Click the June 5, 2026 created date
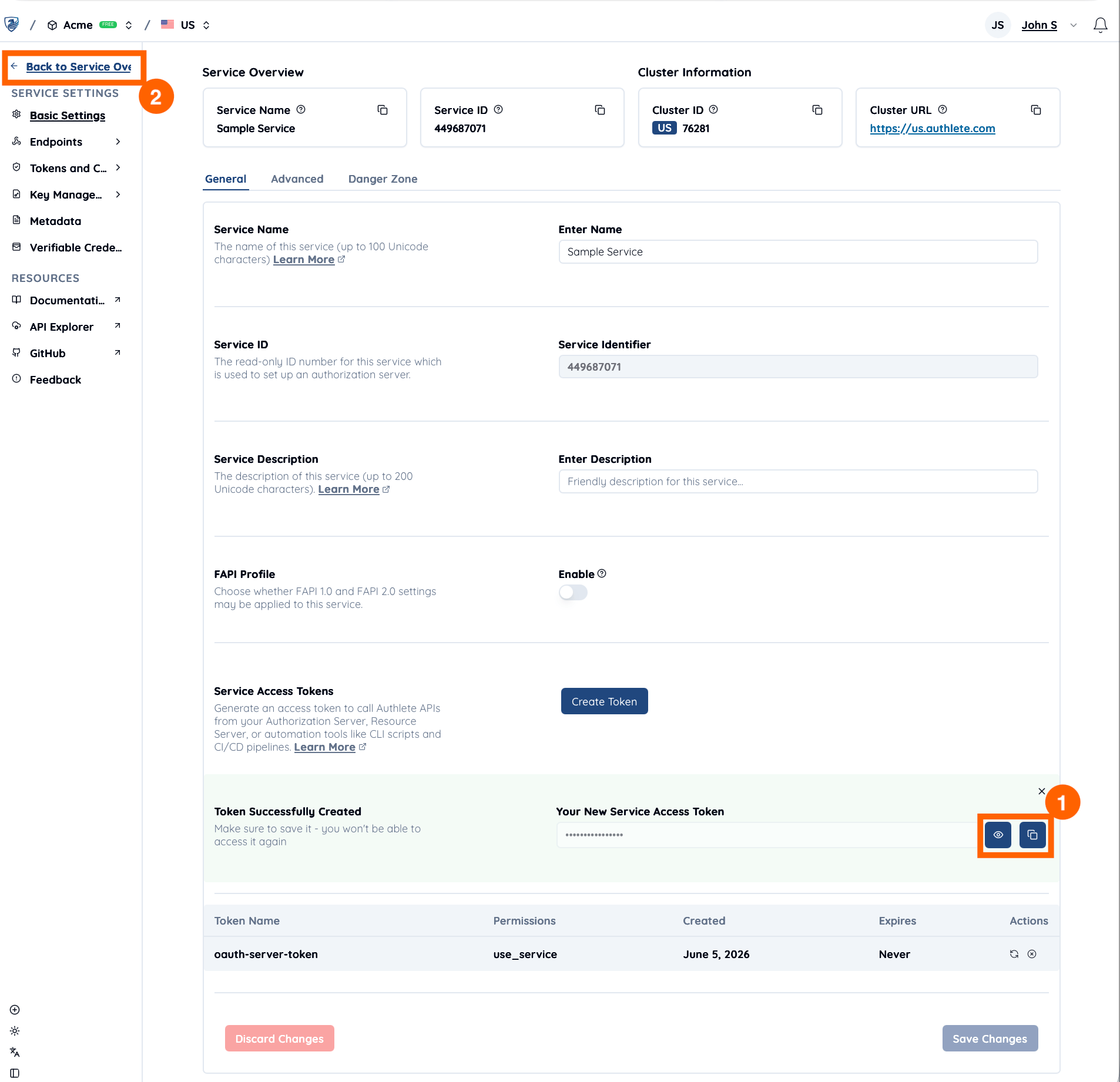This screenshot has width=1120, height=1082. coord(716,954)
